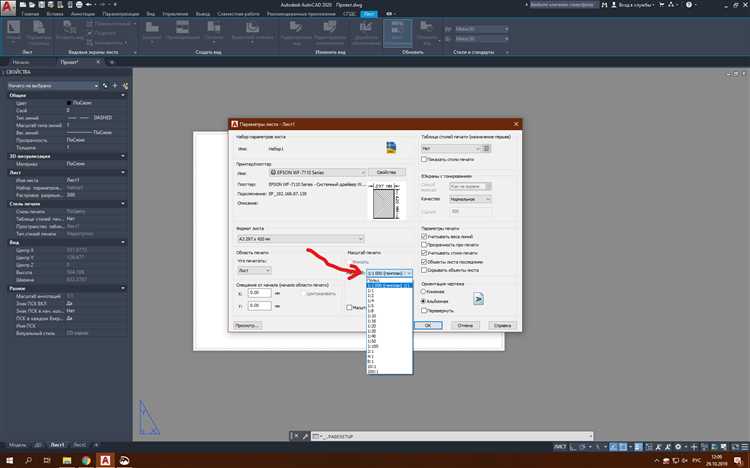Image resolution: width=750 pixels, height=468 pixels.
Task: Click the plot style table edit icon
Action: click(x=486, y=148)
